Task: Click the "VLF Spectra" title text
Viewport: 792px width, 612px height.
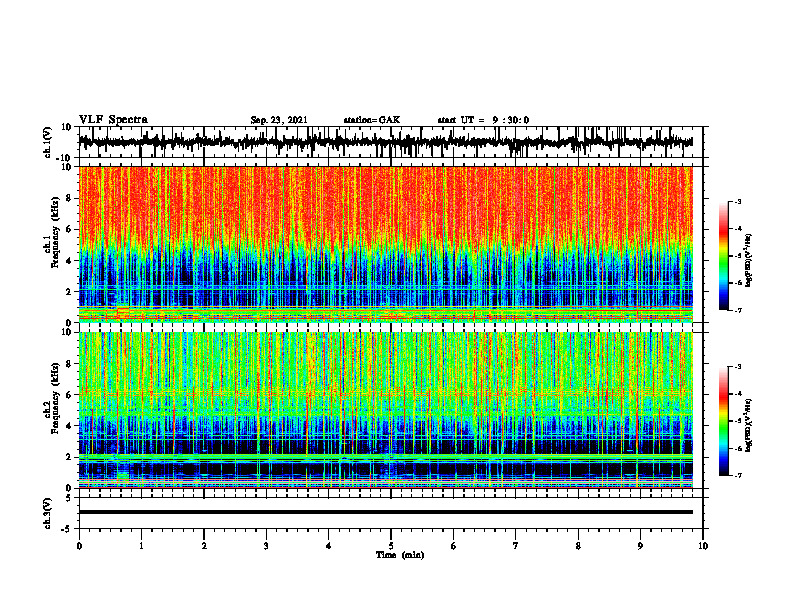Action: [114, 120]
